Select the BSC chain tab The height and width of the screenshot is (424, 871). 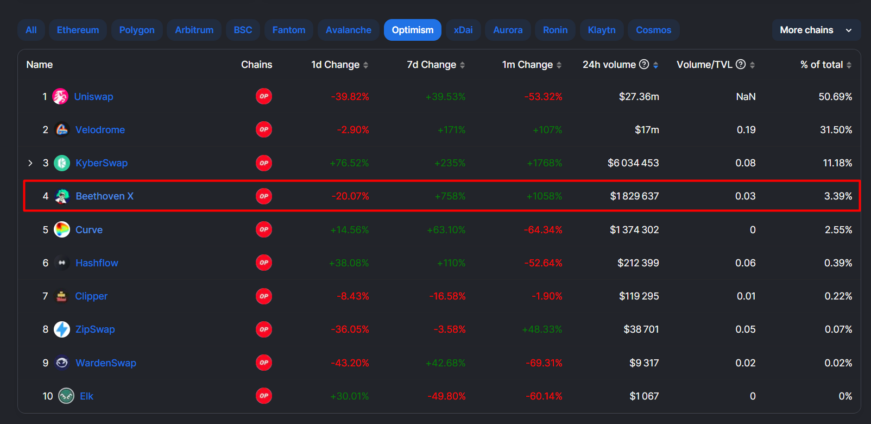243,30
